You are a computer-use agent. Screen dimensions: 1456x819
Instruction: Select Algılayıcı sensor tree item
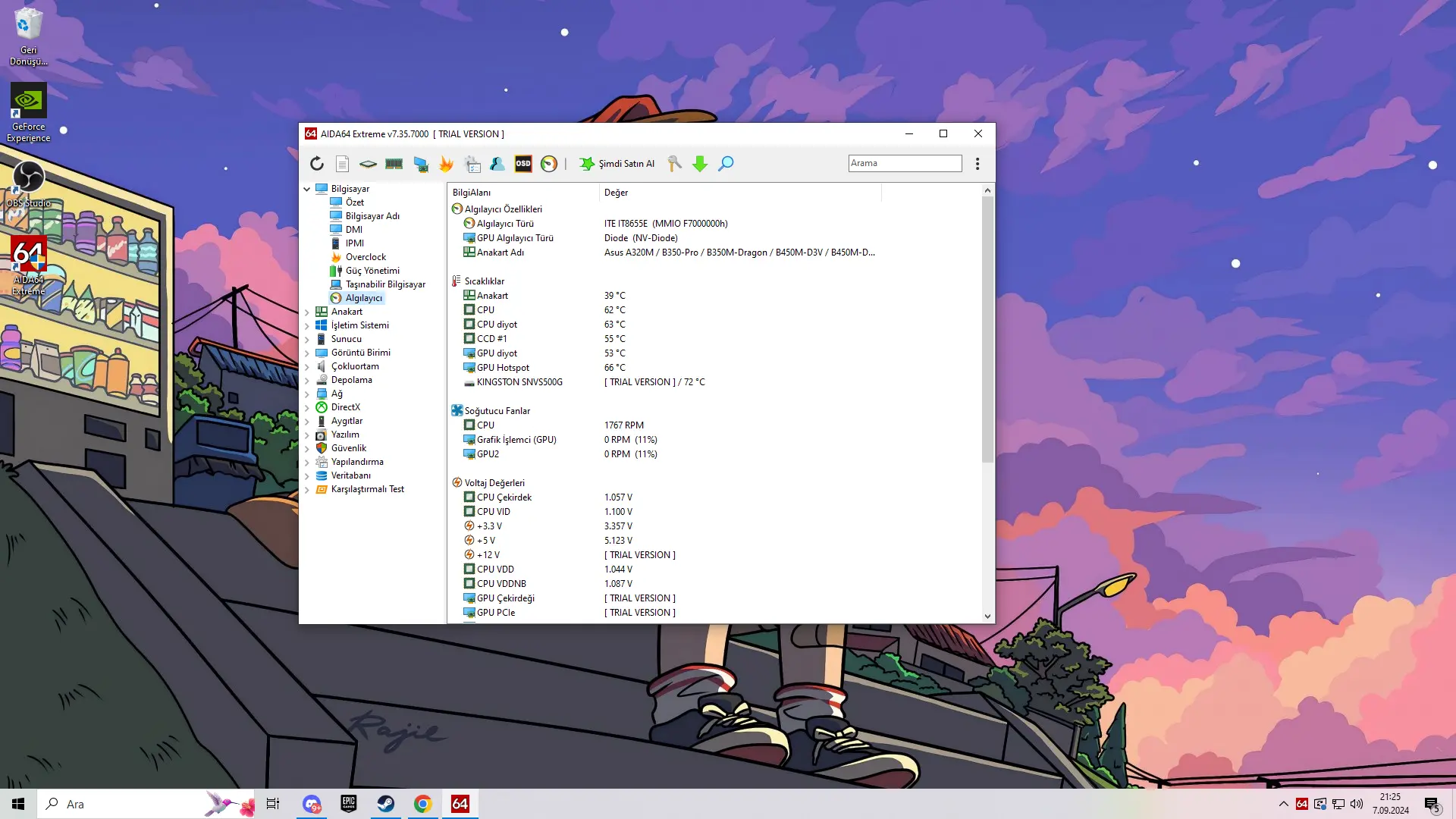tap(363, 298)
